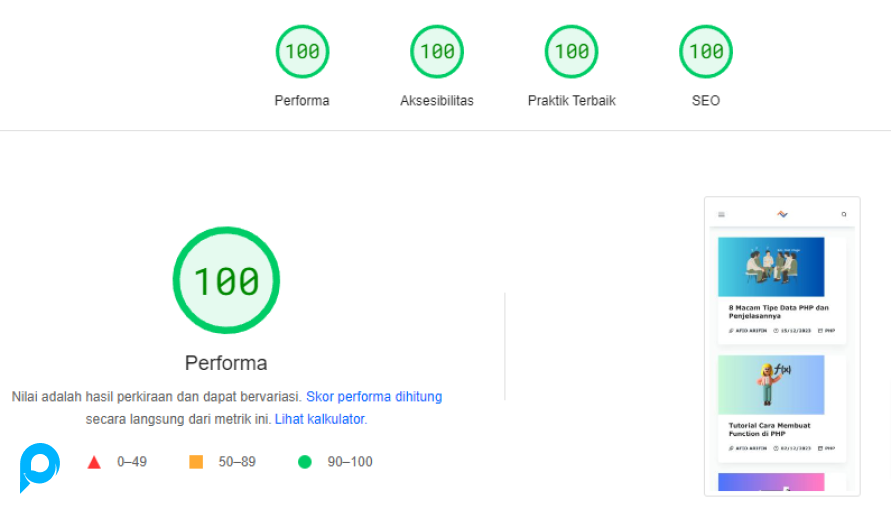
Task: Open the 'Skor performa dihitung' link
Action: (x=374, y=397)
